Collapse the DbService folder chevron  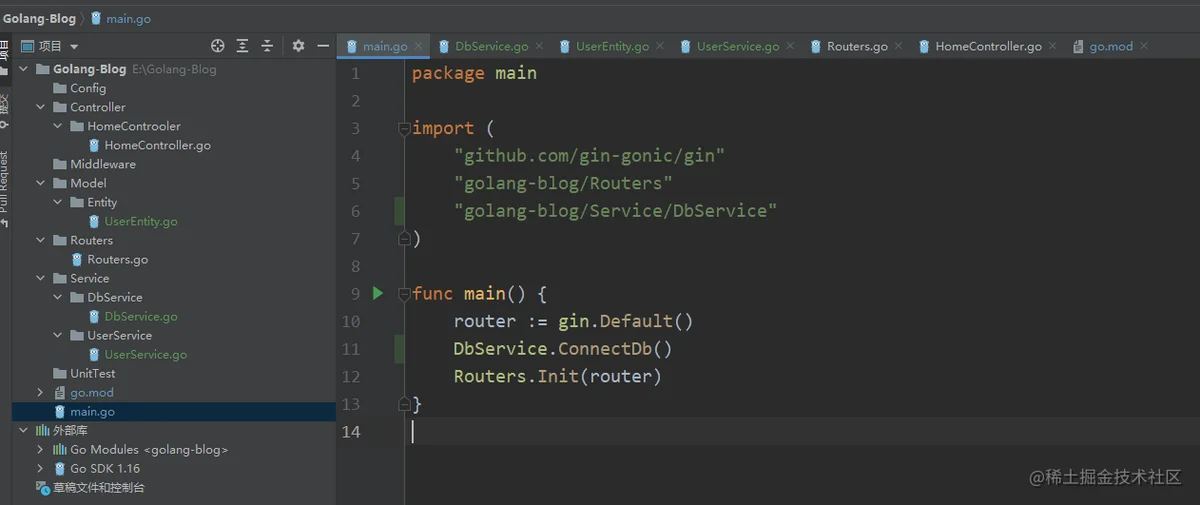[x=58, y=297]
